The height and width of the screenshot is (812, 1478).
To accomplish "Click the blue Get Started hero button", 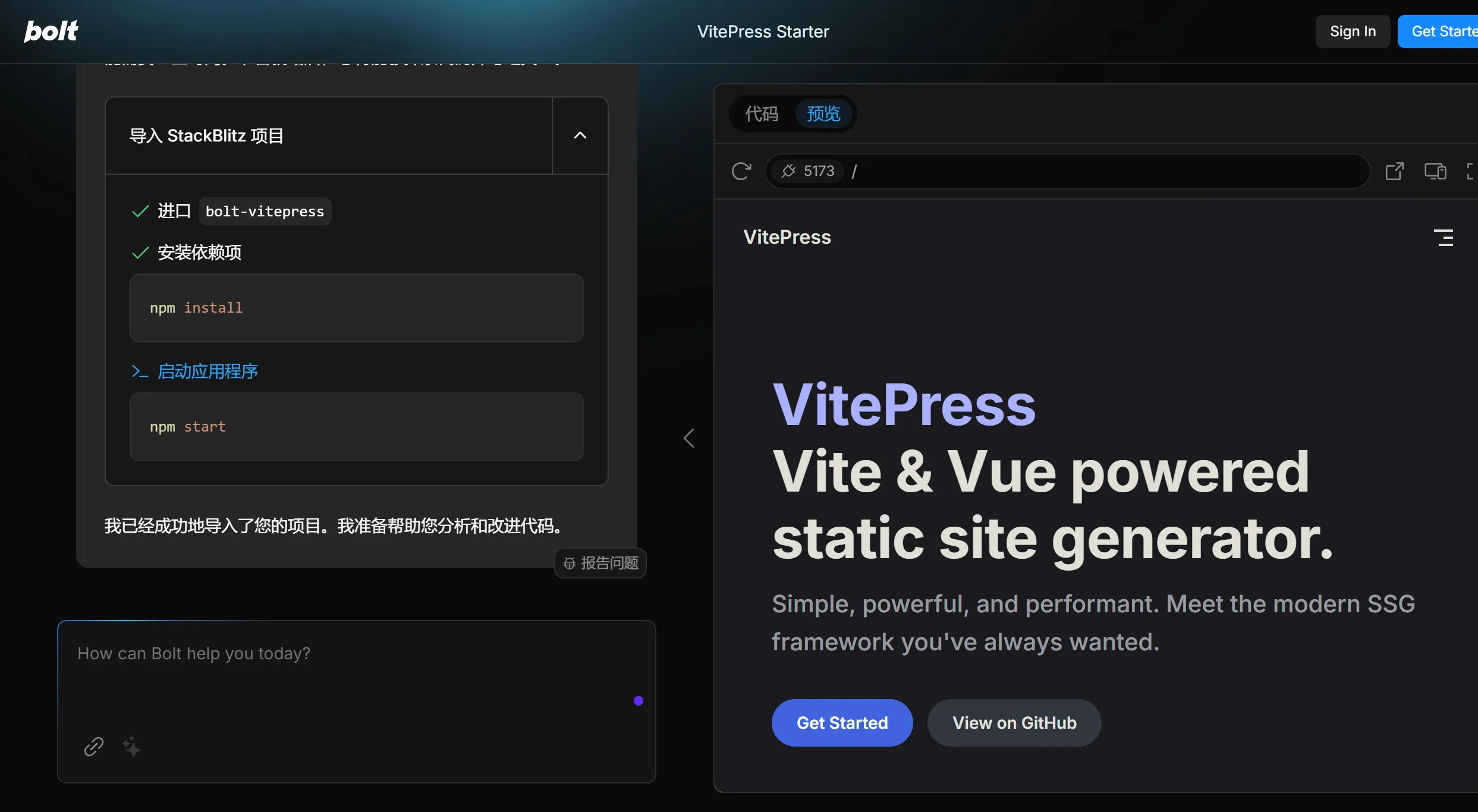I will (x=842, y=723).
